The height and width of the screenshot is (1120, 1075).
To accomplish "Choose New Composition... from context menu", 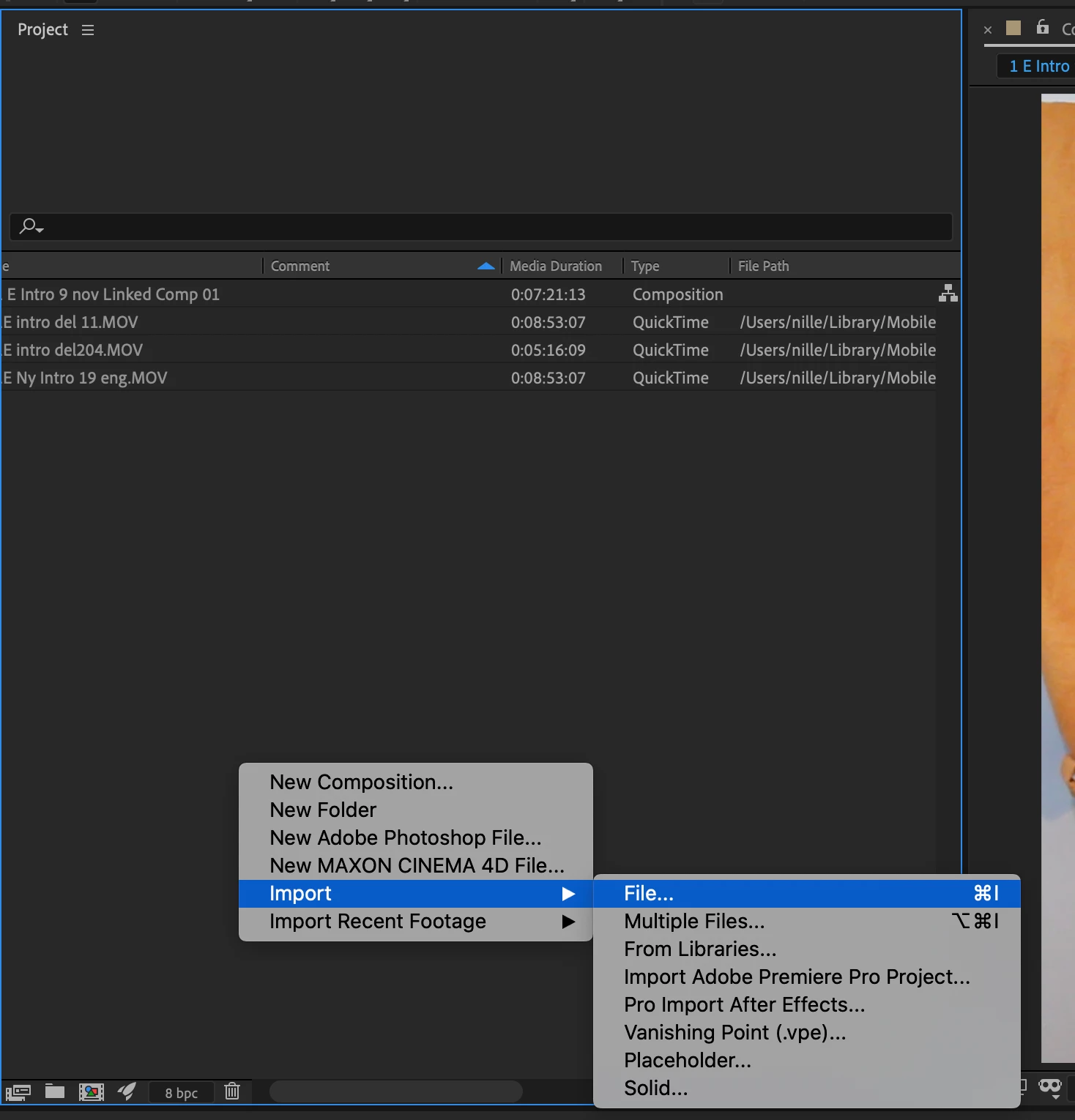I will point(416,782).
